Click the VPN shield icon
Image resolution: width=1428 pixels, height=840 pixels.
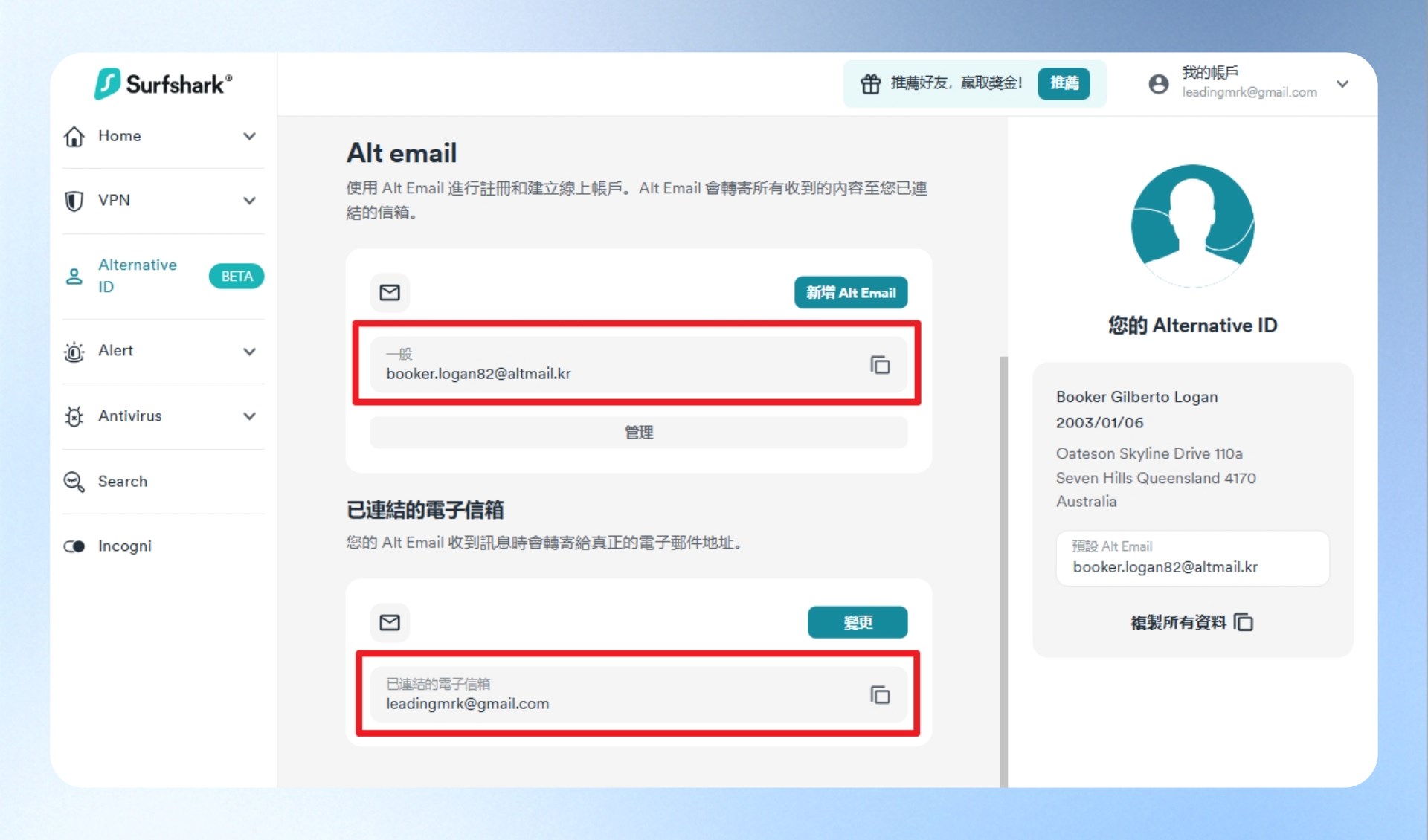(x=74, y=201)
